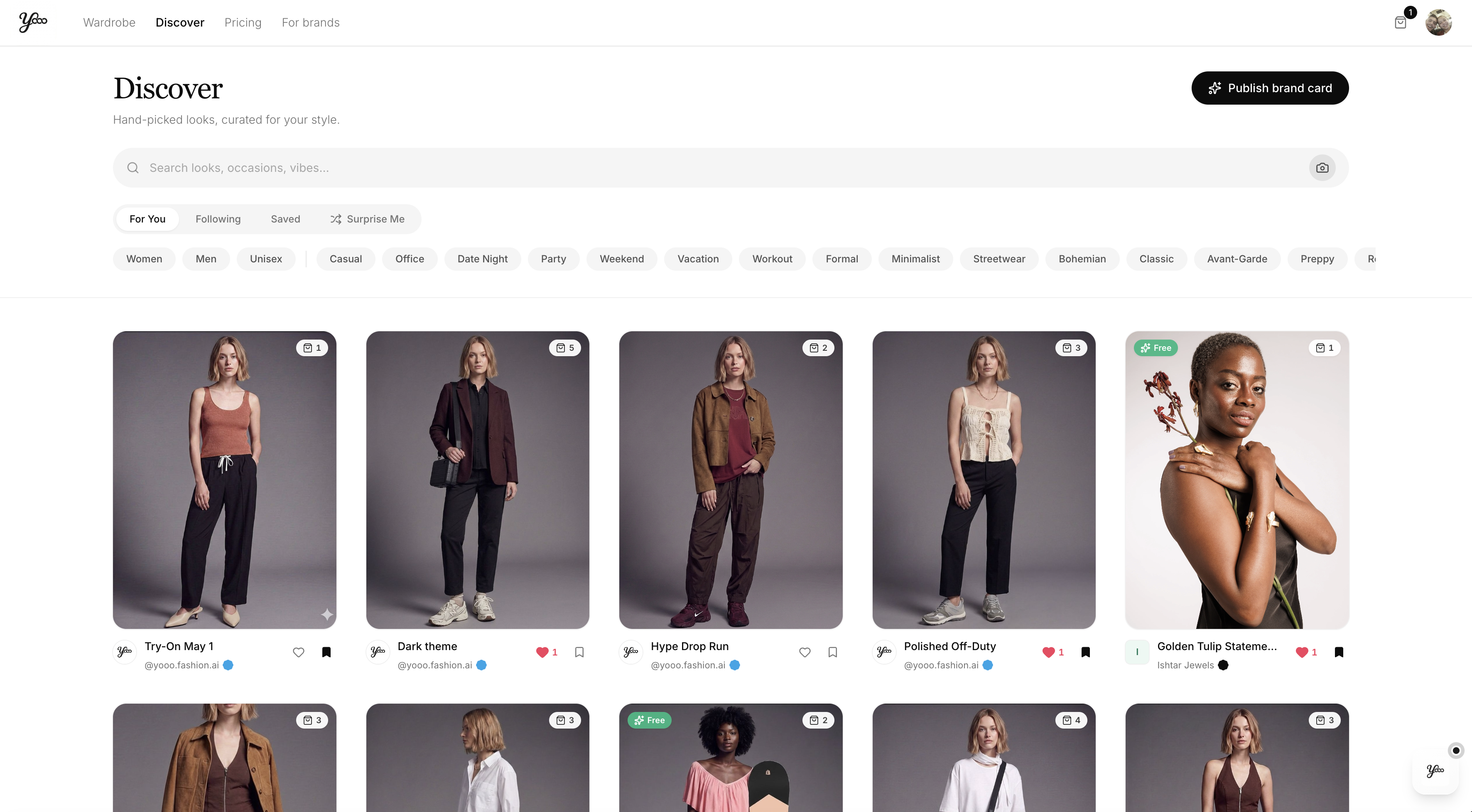Screen dimensions: 1472x812
Task: Click the sparkle icon on Try-On May 1 image
Action: pos(327,614)
